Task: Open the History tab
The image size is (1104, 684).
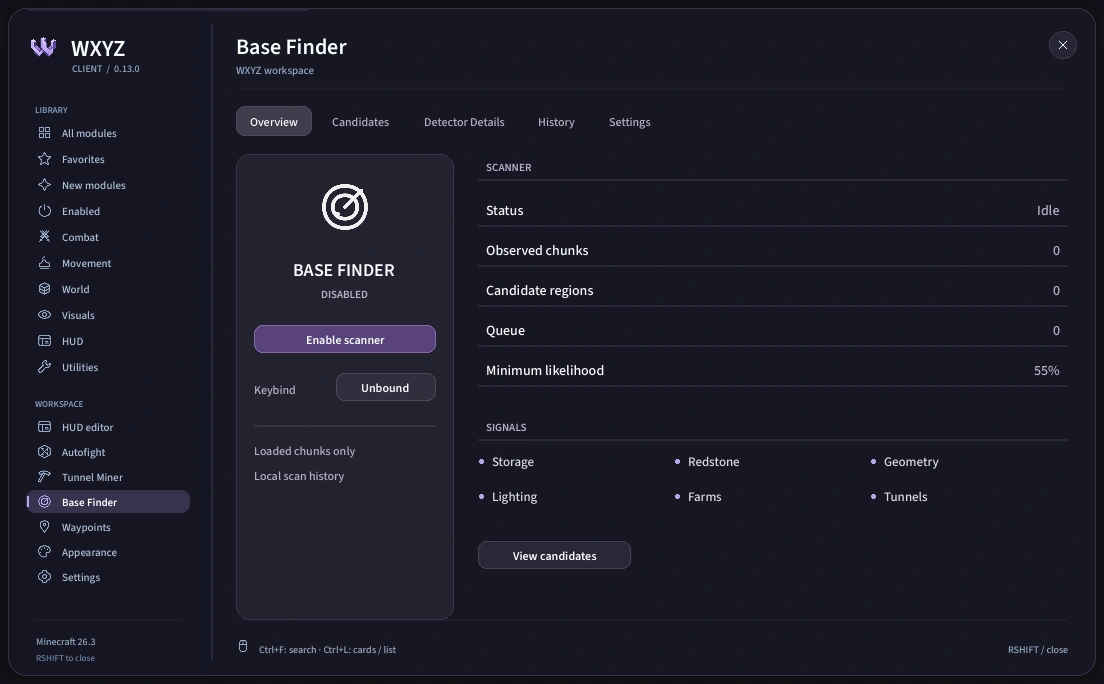Action: [x=556, y=122]
